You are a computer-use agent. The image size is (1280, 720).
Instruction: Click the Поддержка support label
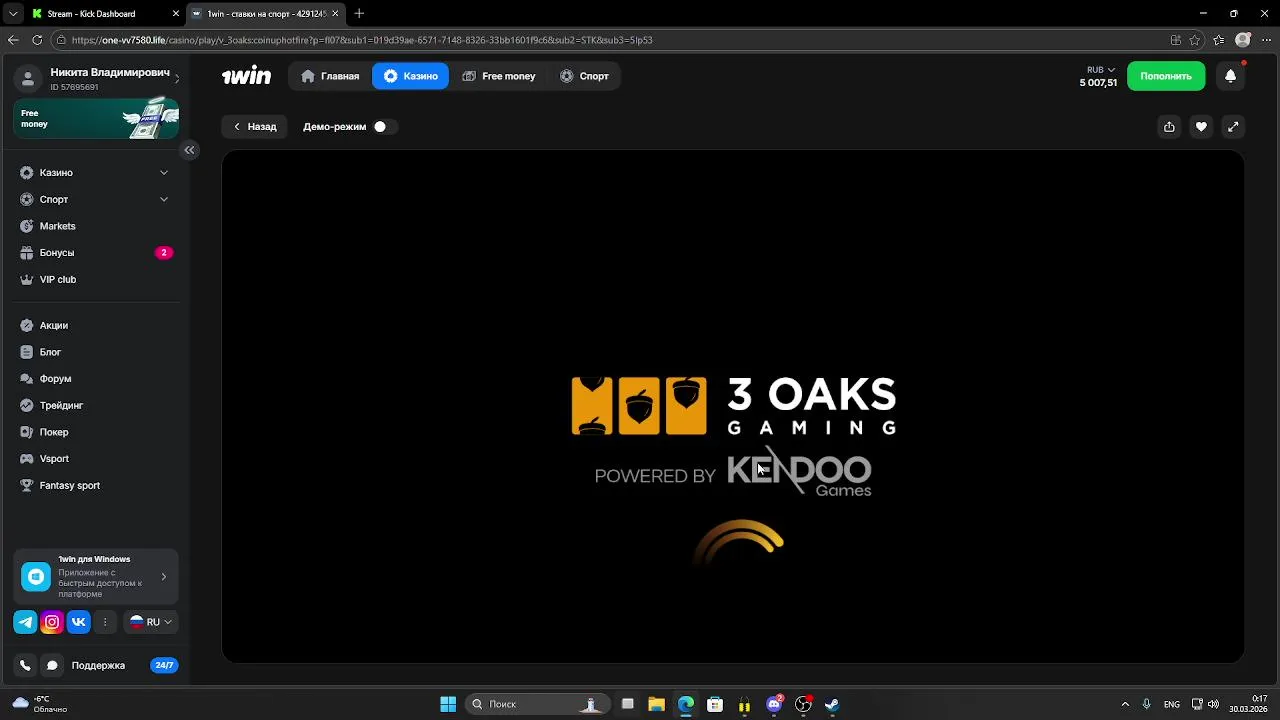coord(98,666)
